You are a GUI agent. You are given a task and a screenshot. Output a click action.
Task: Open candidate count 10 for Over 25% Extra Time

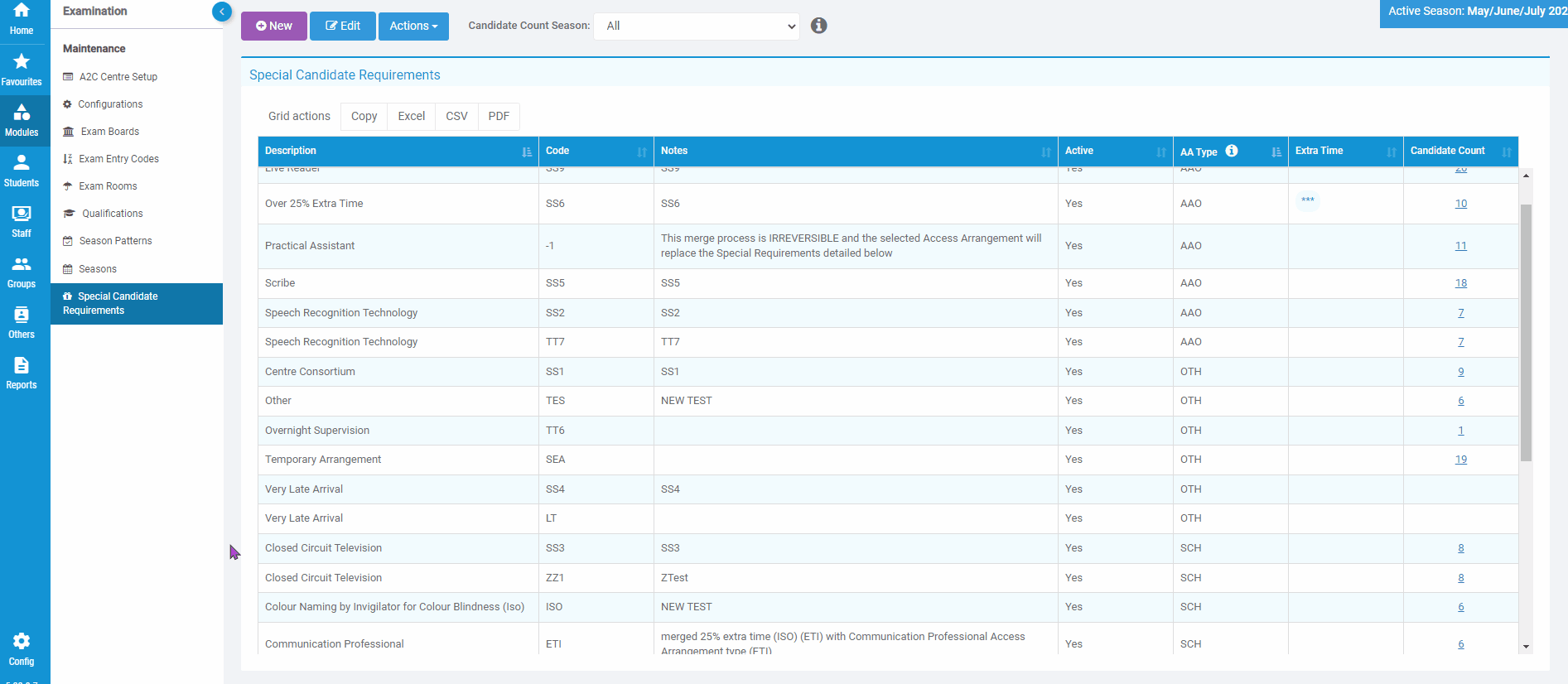point(1461,204)
